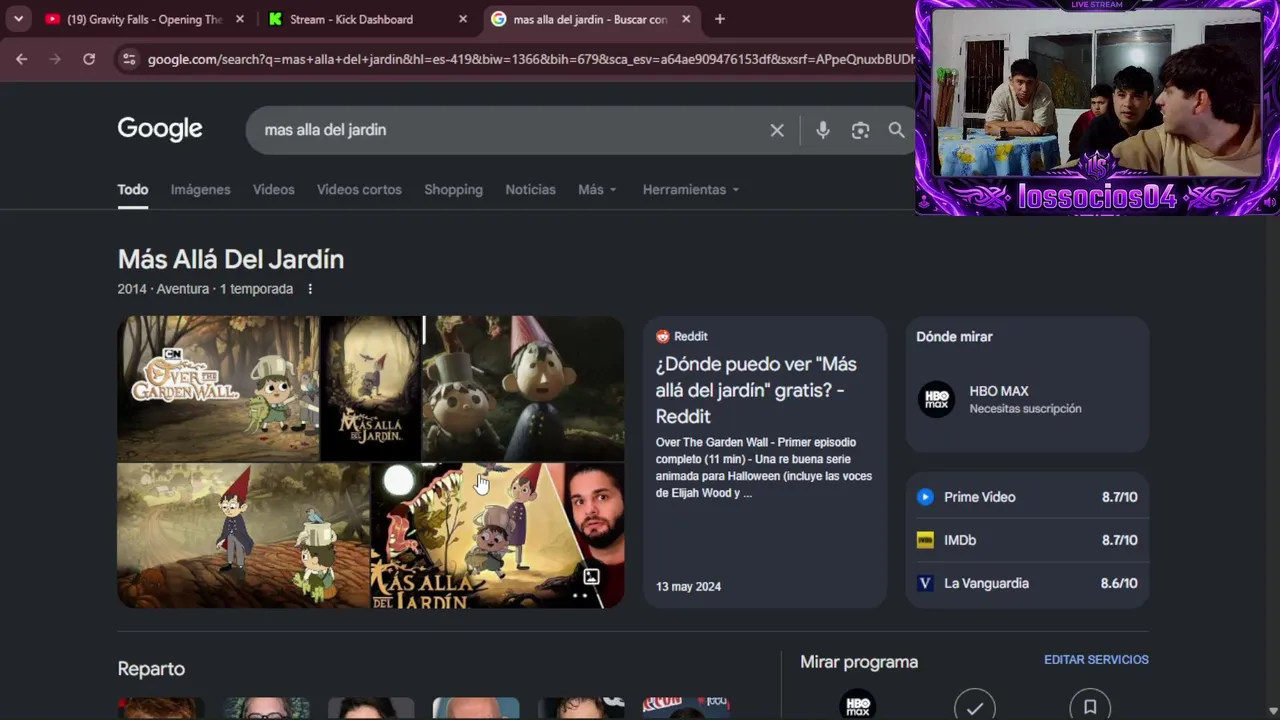The width and height of the screenshot is (1280, 720).
Task: Open Videos cortos results
Action: pyautogui.click(x=359, y=189)
